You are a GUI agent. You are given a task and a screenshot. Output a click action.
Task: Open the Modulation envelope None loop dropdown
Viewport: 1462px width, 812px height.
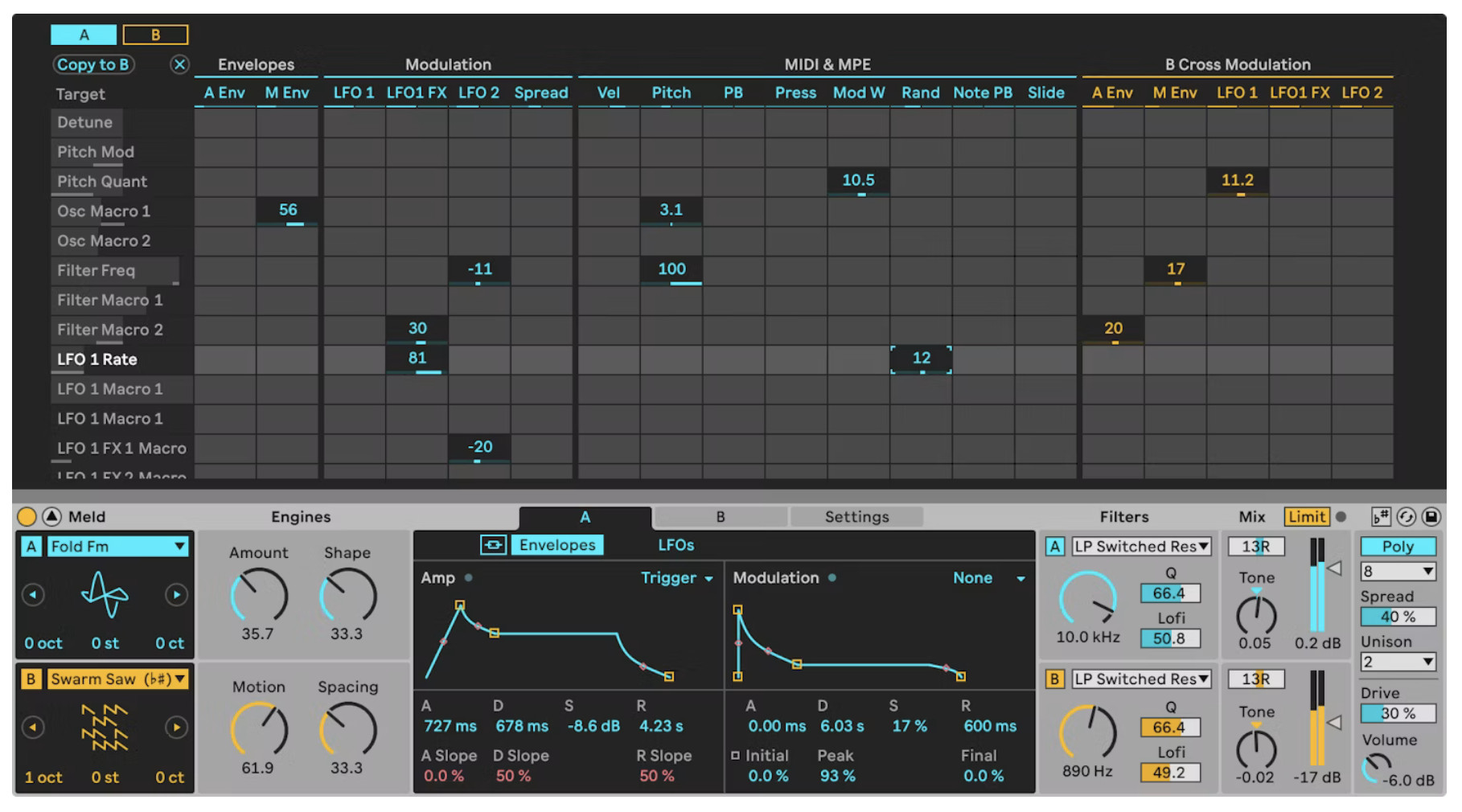tap(988, 577)
